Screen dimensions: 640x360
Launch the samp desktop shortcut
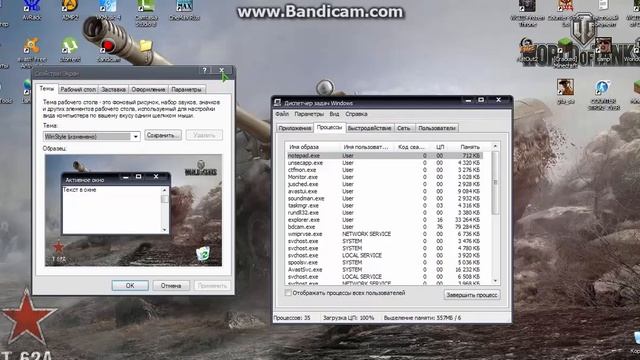pos(603,50)
